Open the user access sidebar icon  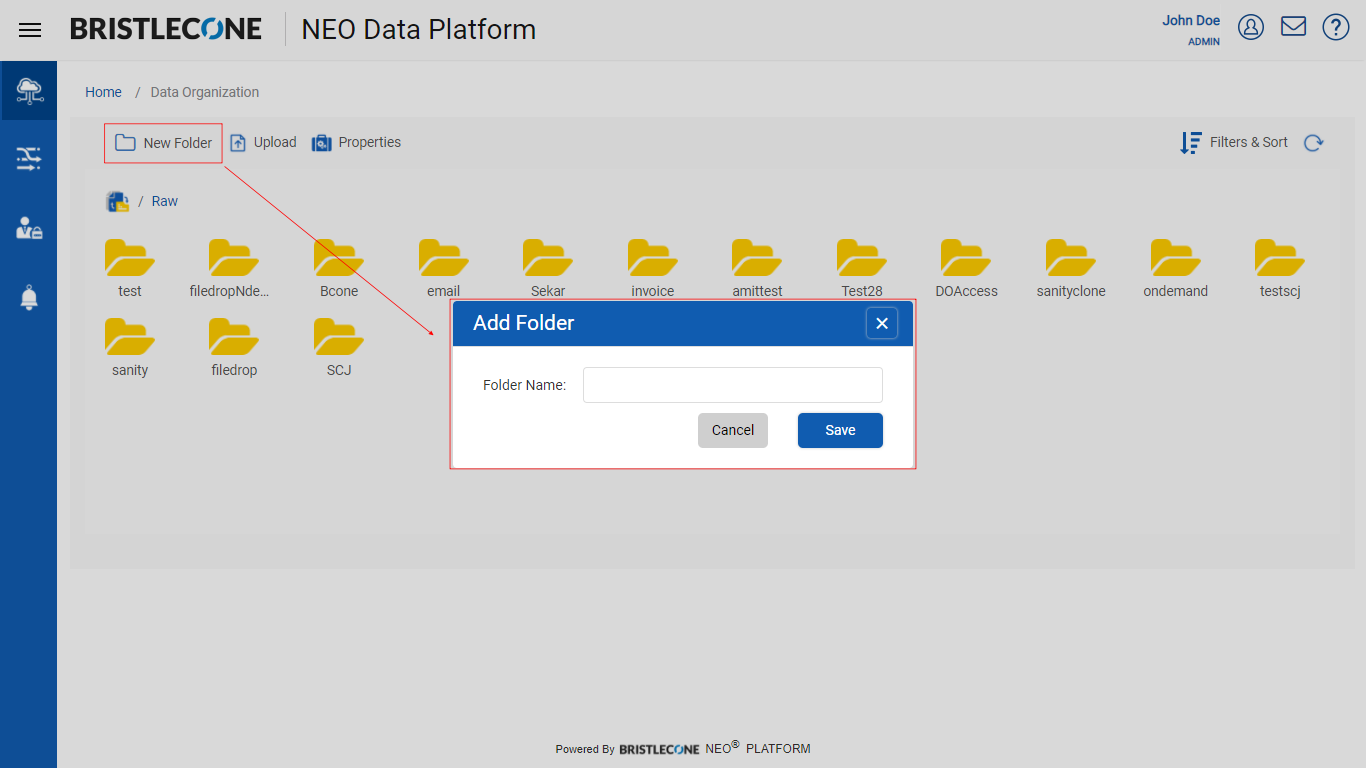coord(29,228)
